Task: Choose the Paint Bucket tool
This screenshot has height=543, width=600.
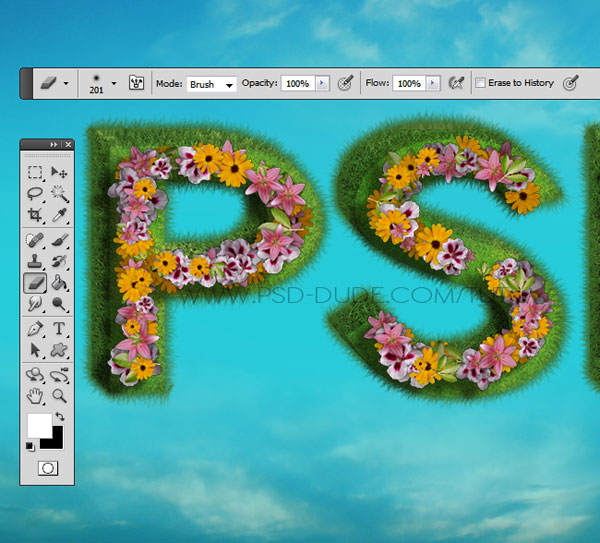Action: click(59, 283)
